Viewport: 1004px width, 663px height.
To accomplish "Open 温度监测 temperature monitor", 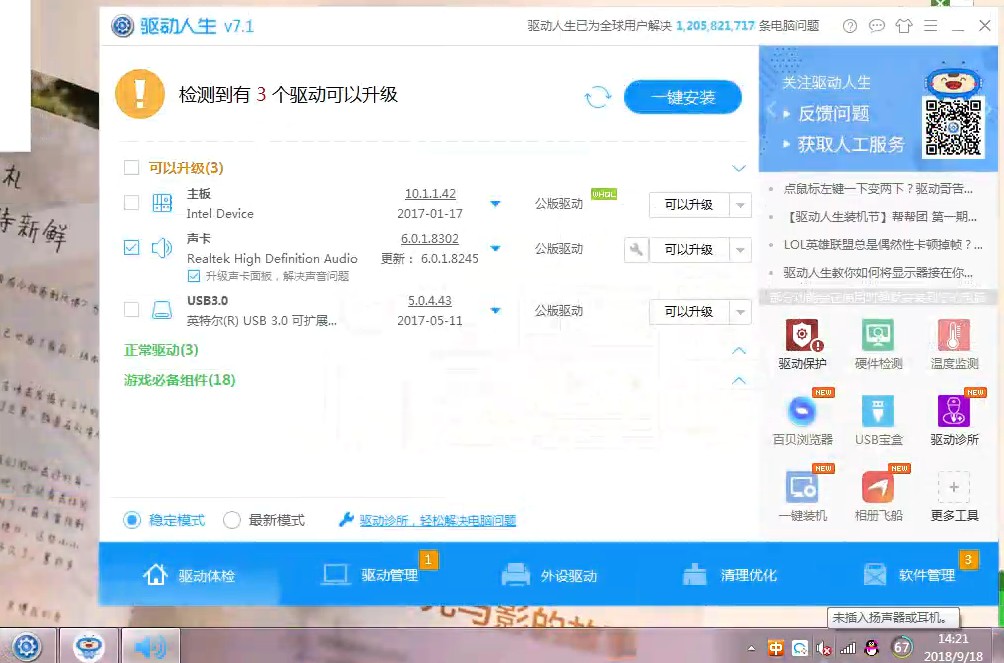I will pos(953,343).
